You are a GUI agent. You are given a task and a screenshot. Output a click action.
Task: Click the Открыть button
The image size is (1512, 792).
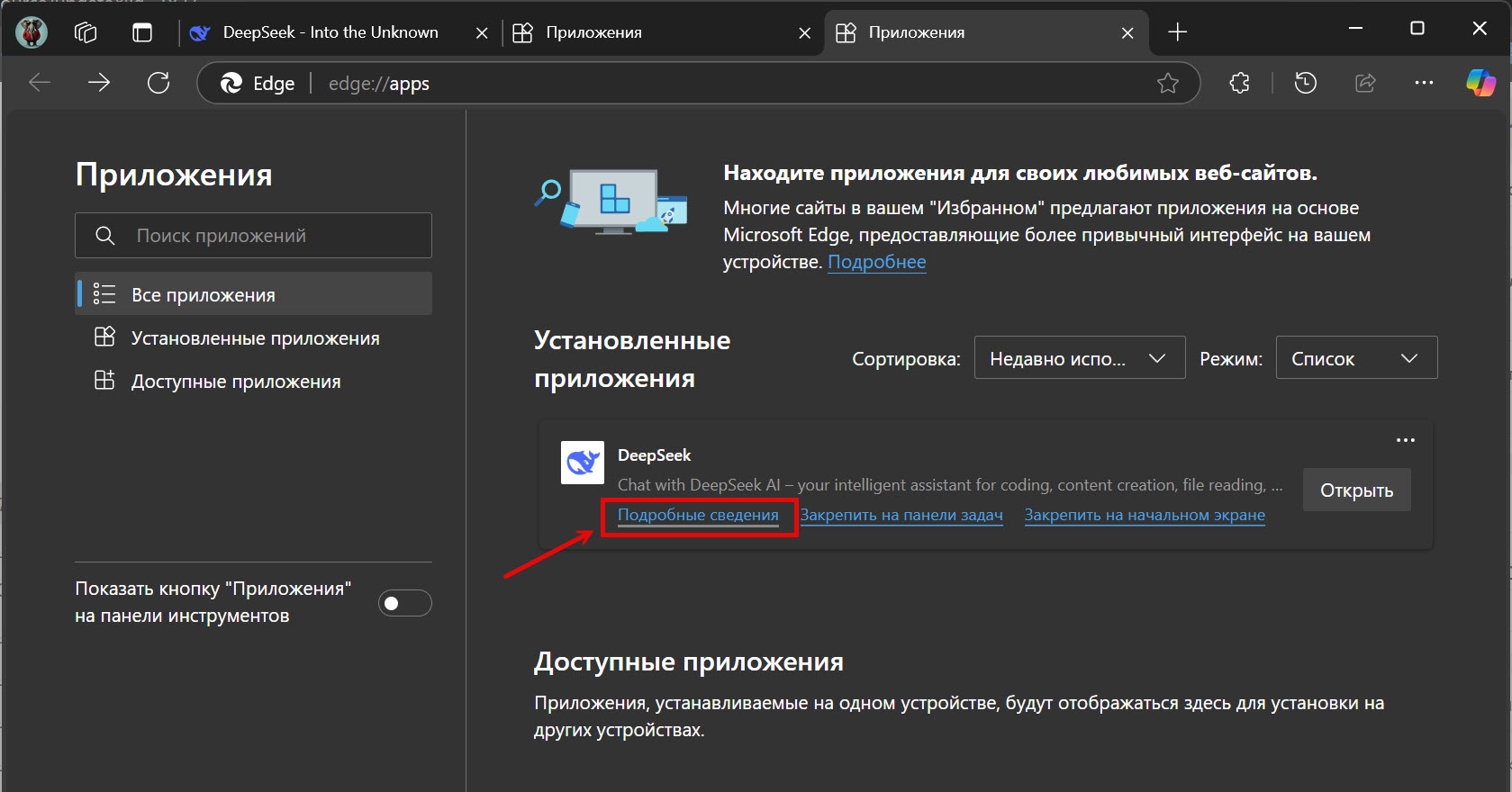click(1356, 490)
